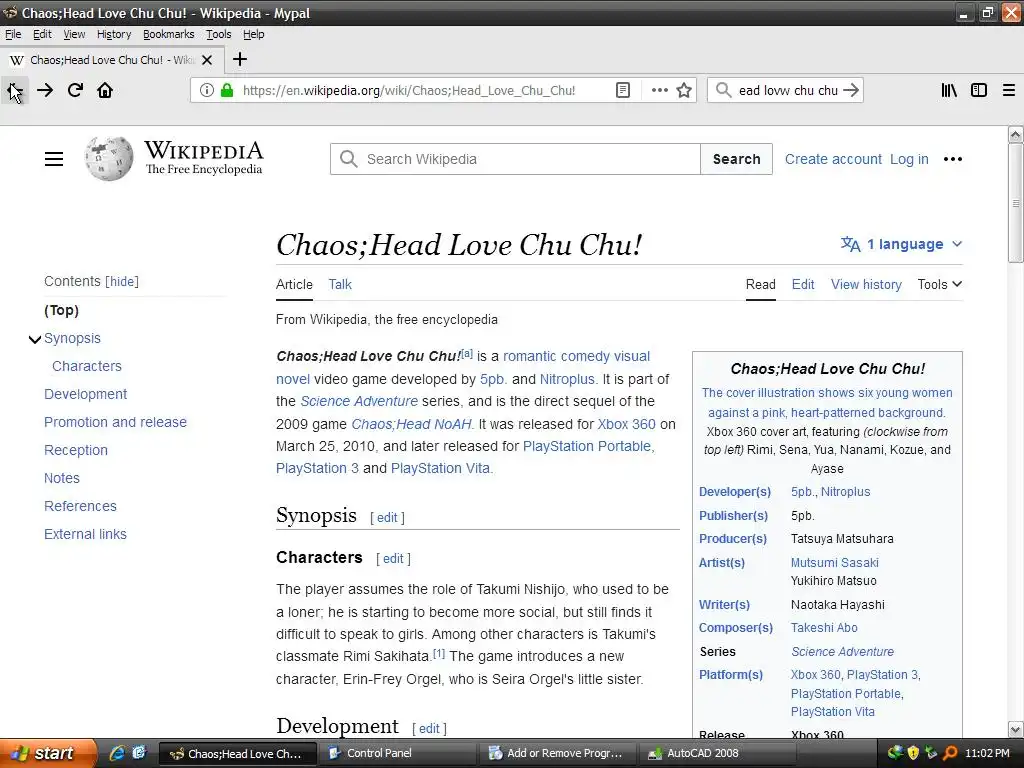
Task: Click the page scrollbar down arrow
Action: point(1016,729)
